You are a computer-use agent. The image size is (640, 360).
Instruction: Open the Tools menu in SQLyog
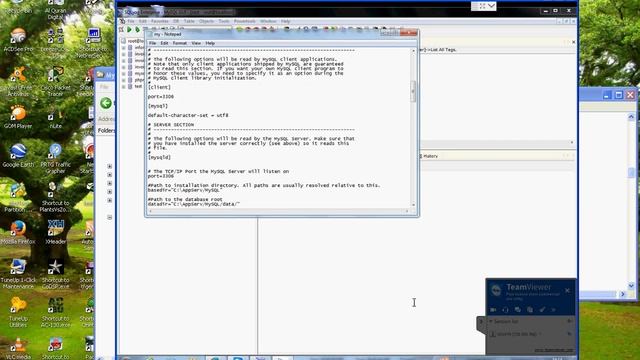pyautogui.click(x=224, y=21)
